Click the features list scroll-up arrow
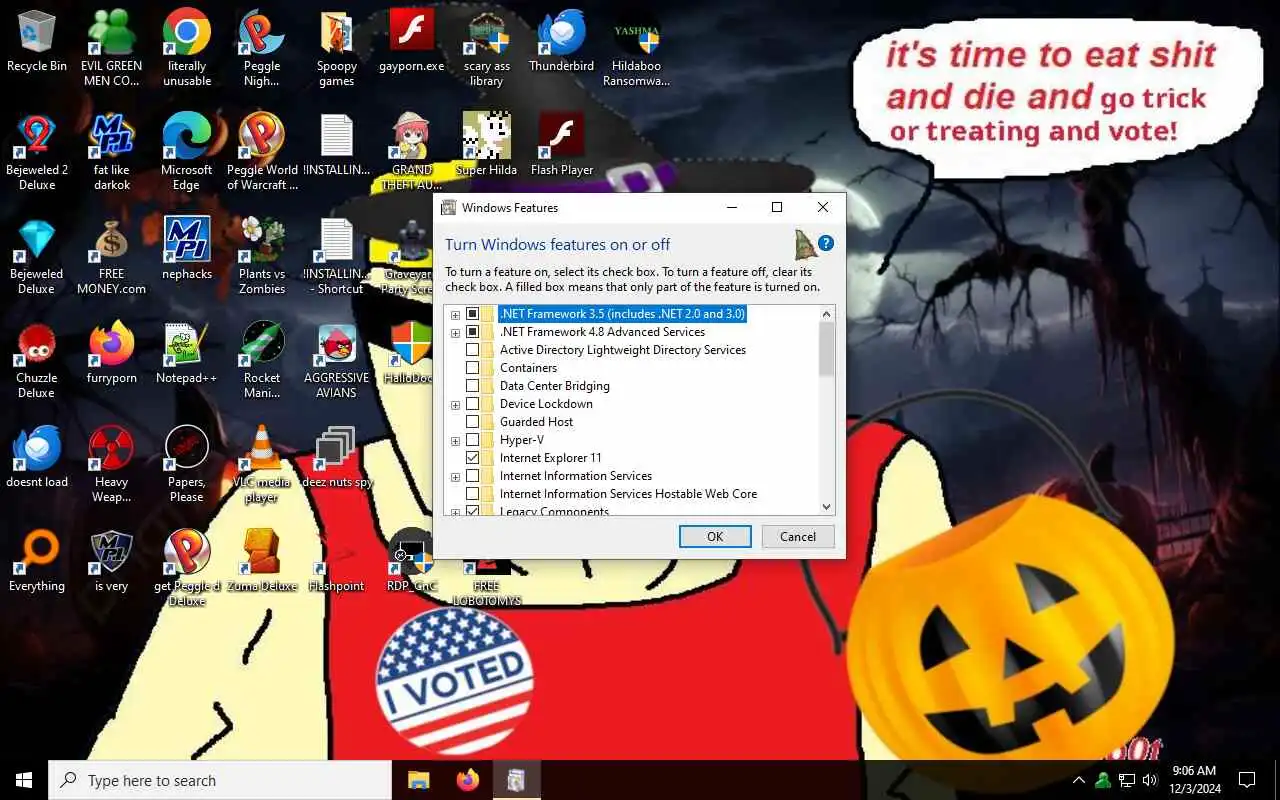 coord(826,314)
